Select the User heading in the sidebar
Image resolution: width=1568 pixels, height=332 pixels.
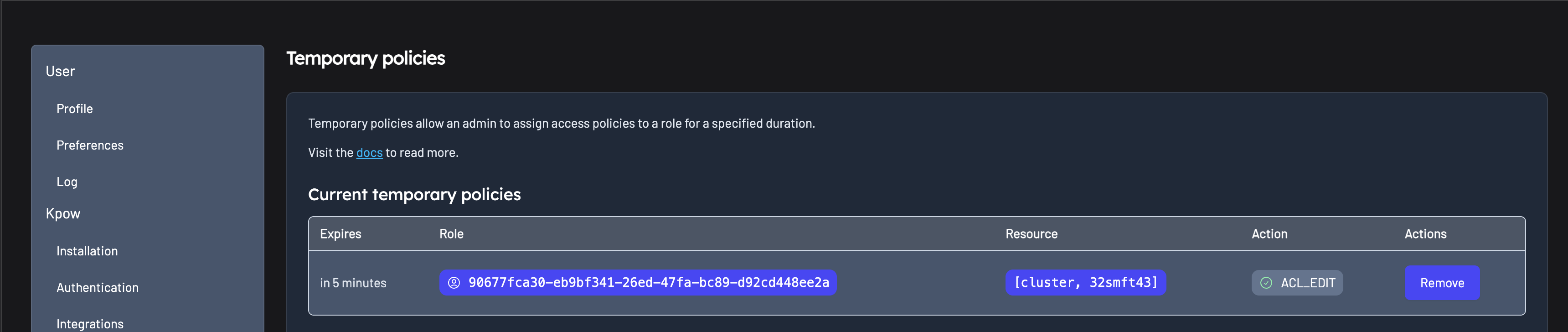(60, 71)
